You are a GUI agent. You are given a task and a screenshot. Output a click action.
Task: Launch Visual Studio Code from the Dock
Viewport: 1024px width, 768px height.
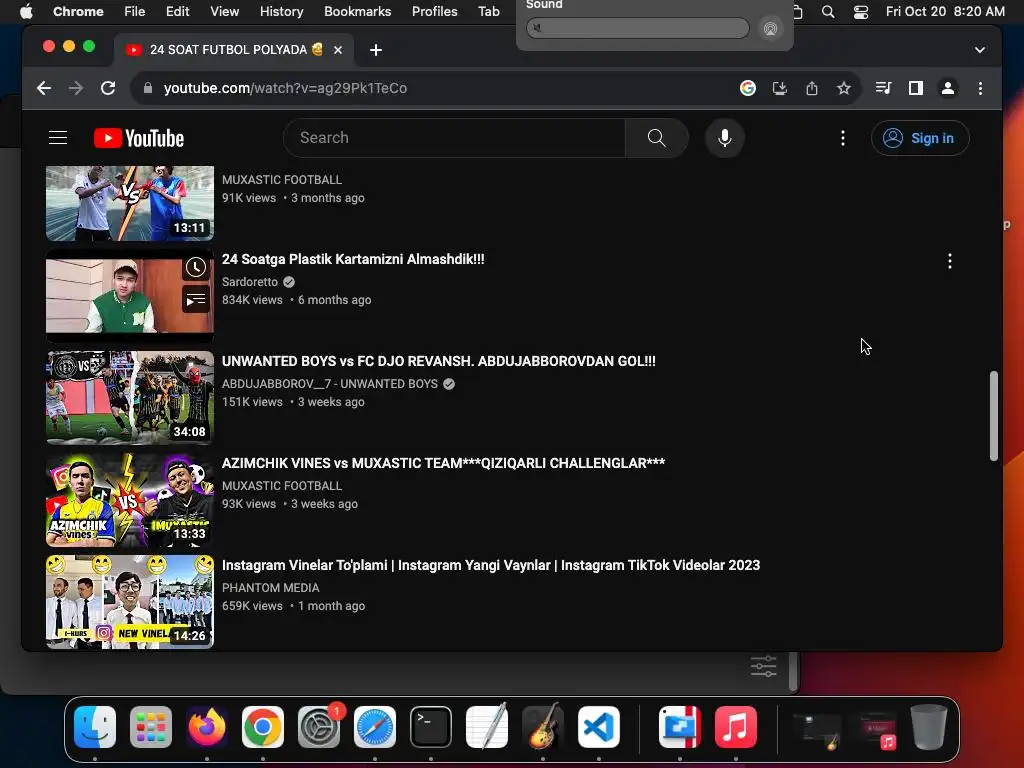[599, 726]
